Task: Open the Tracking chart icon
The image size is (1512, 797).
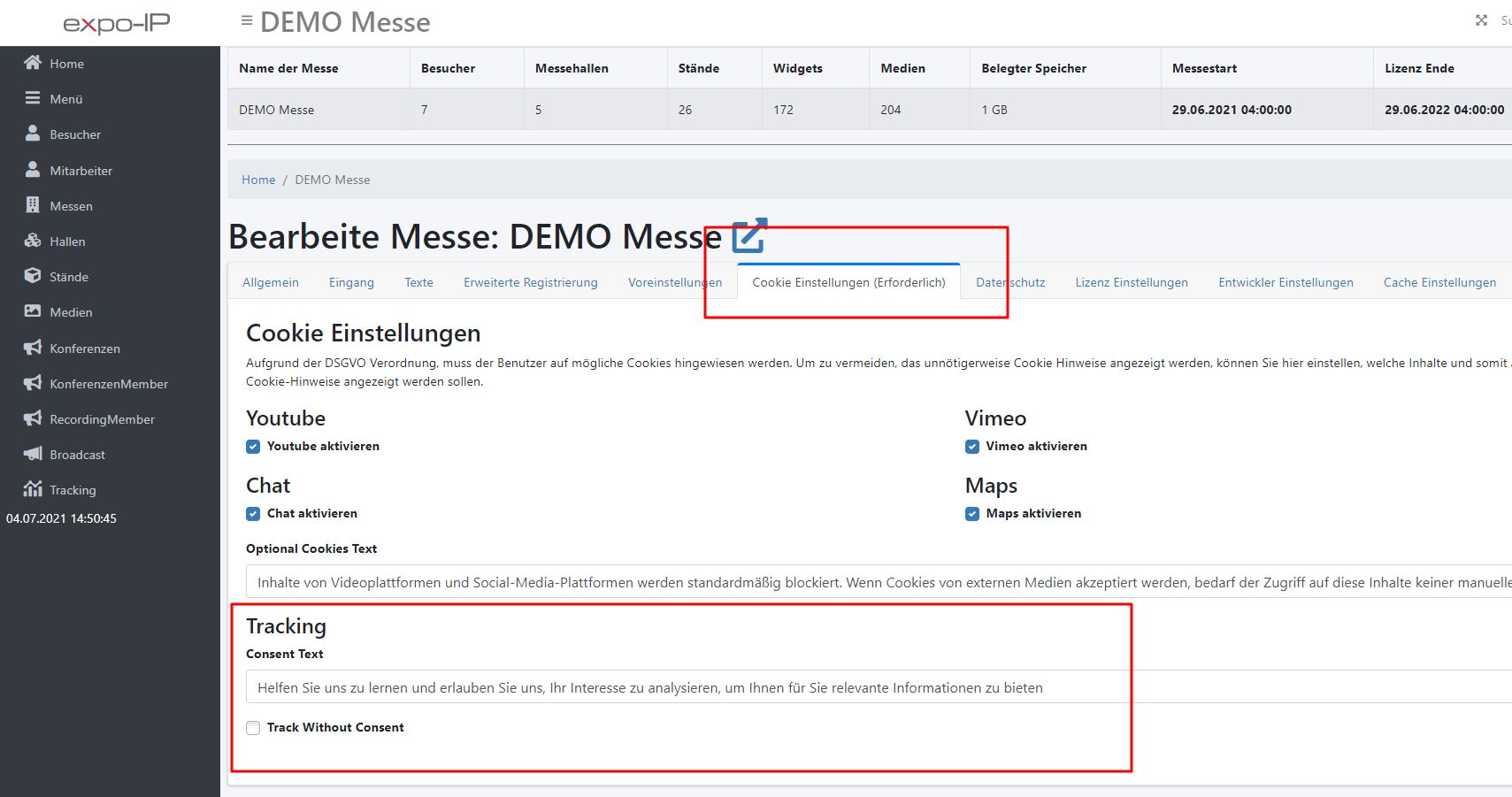Action: 33,489
